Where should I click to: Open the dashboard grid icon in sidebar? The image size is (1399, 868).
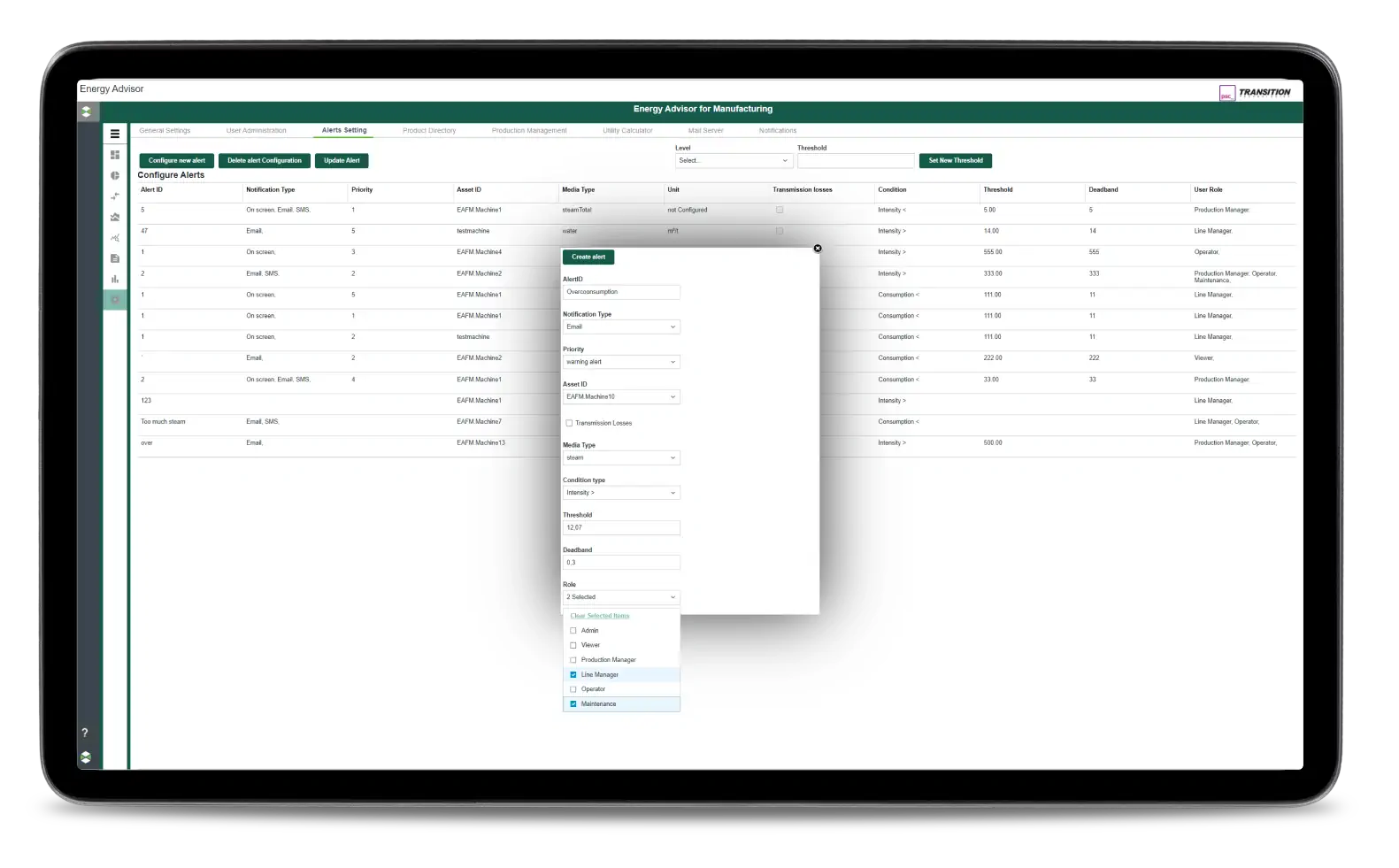(x=115, y=155)
